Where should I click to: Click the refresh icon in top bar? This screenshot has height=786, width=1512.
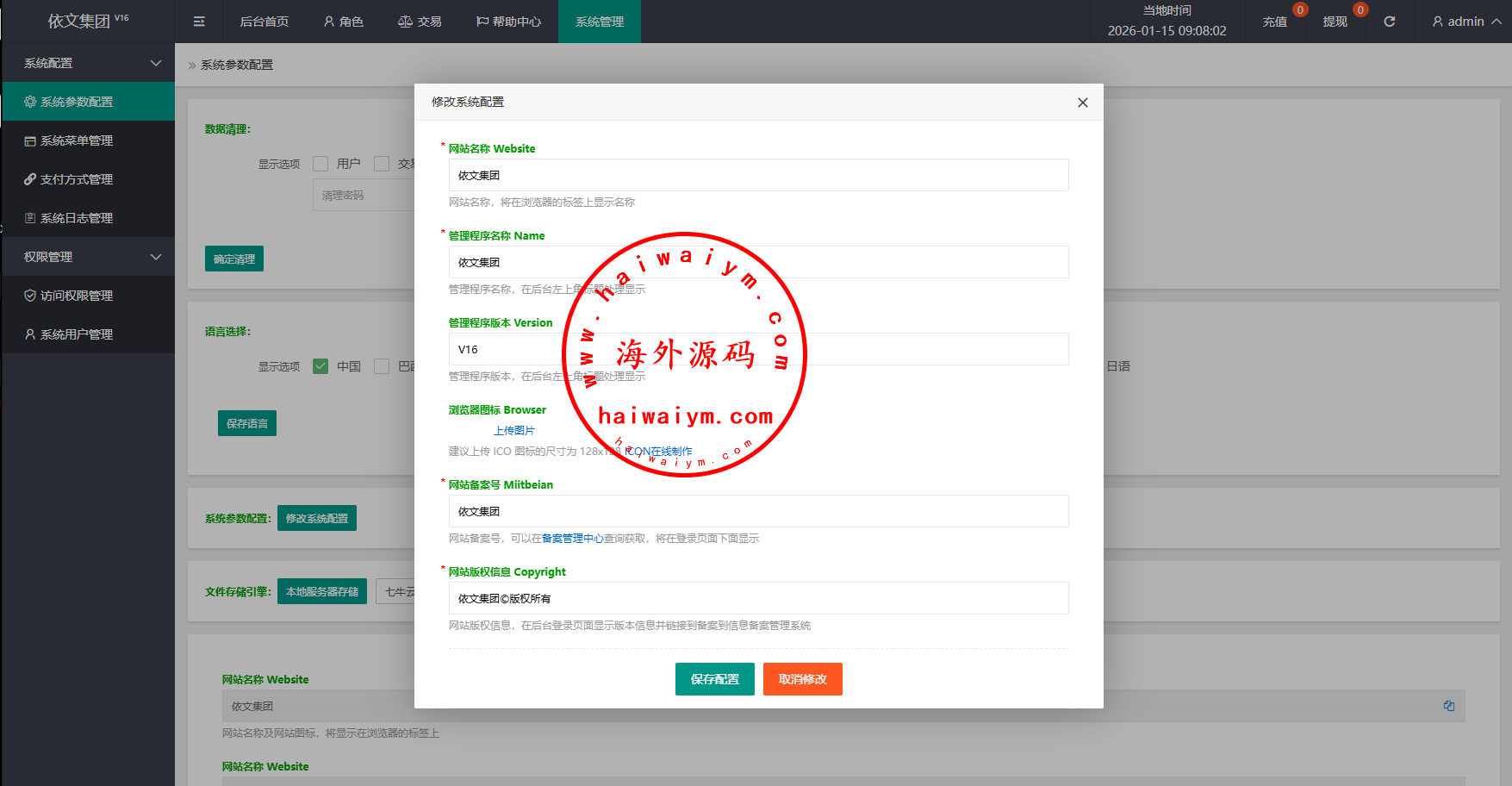pos(1389,22)
